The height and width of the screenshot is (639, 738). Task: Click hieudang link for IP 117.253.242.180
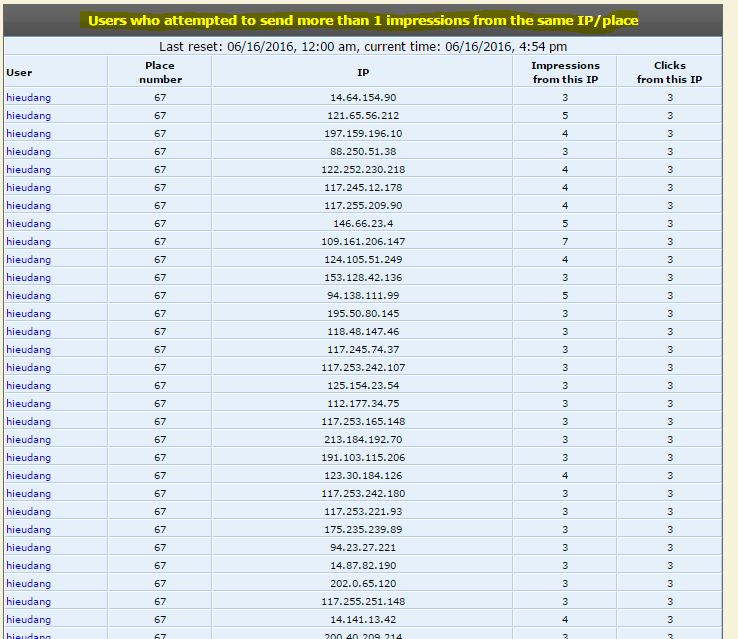[28, 494]
